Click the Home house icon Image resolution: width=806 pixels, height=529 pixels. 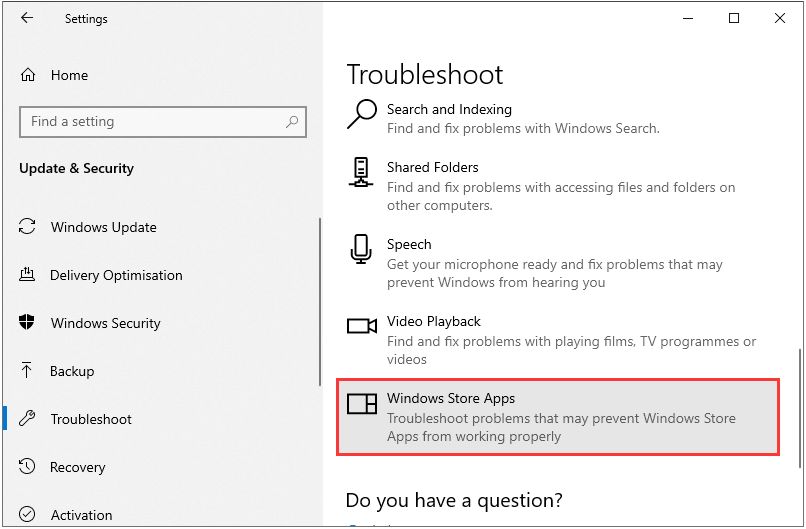click(28, 75)
